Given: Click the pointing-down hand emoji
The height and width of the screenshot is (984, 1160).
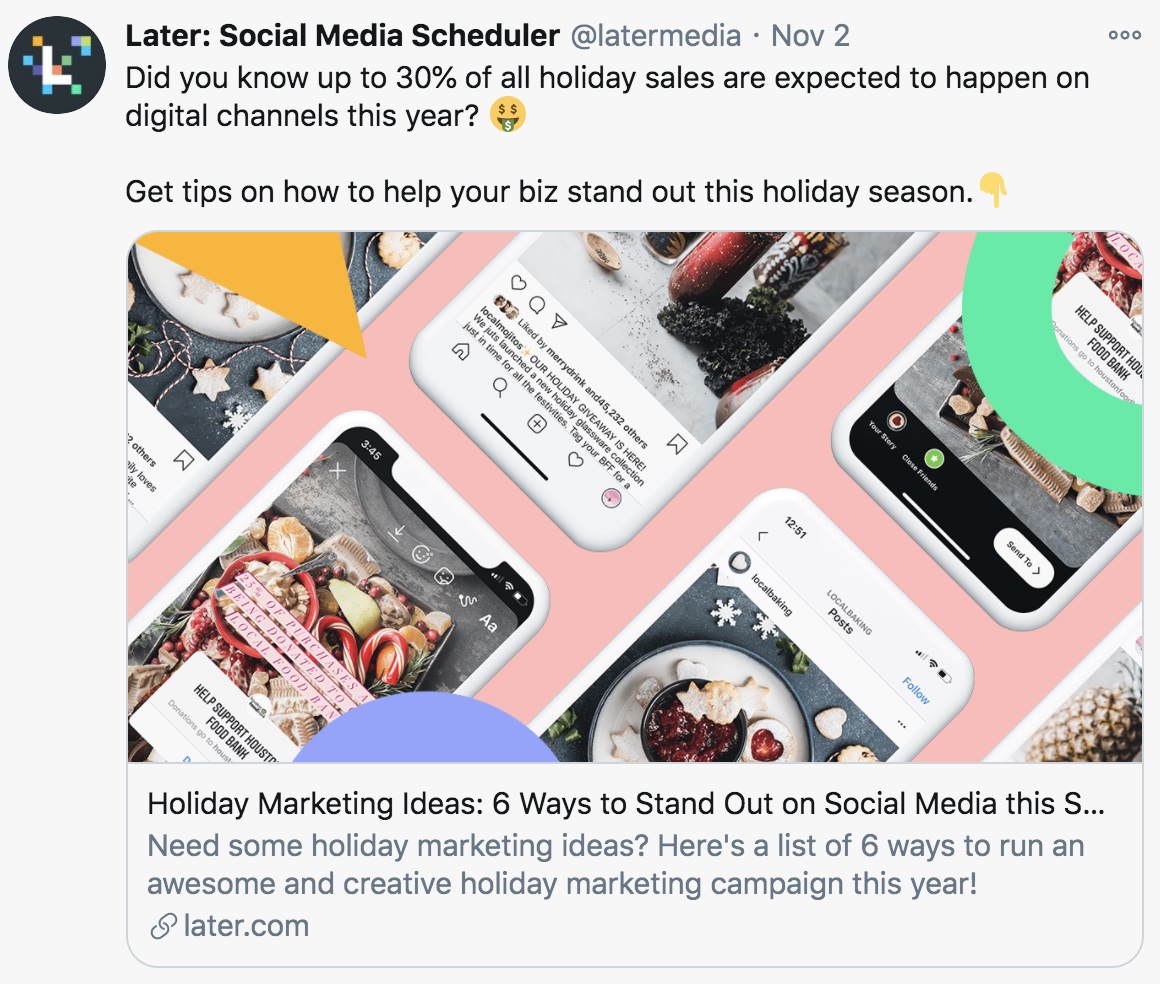Looking at the screenshot, I should click(x=994, y=191).
